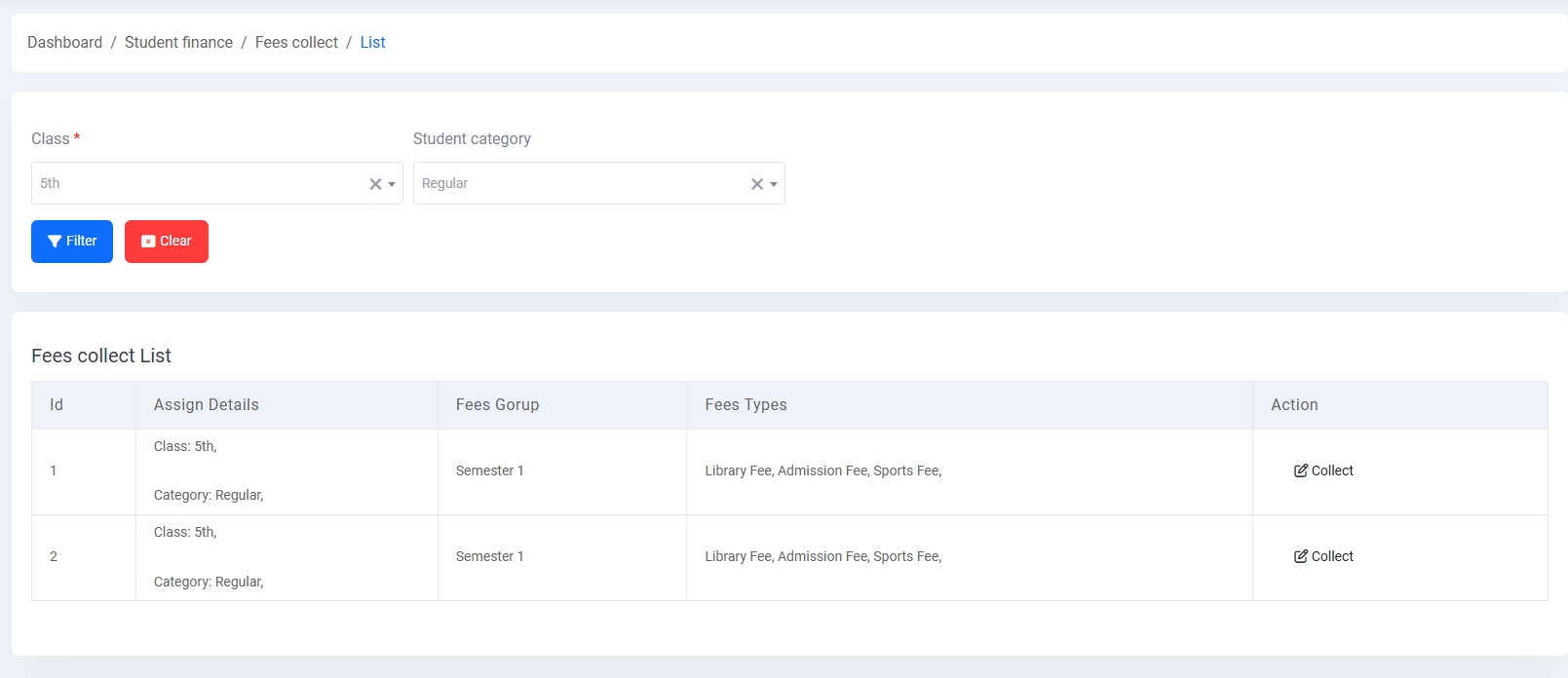
Task: Click the Fees Types column header
Action: (746, 405)
